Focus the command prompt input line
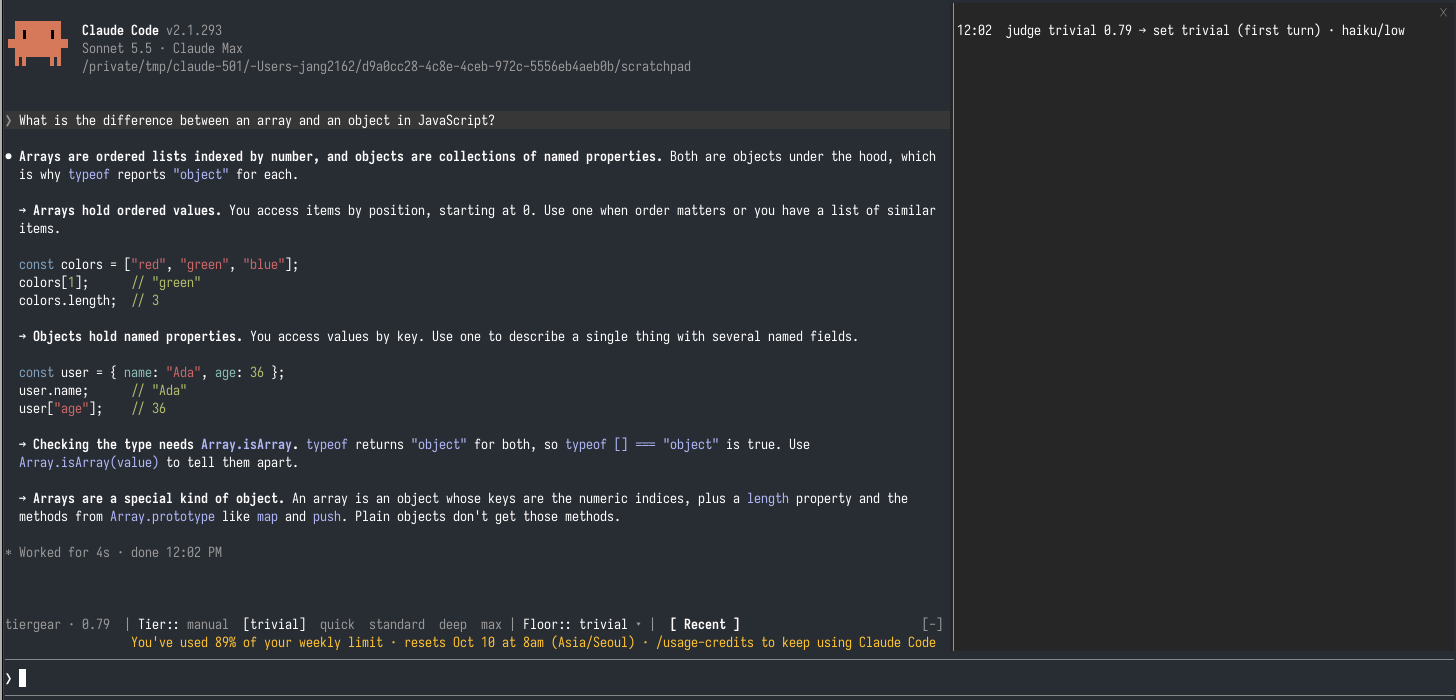 pyautogui.click(x=728, y=678)
